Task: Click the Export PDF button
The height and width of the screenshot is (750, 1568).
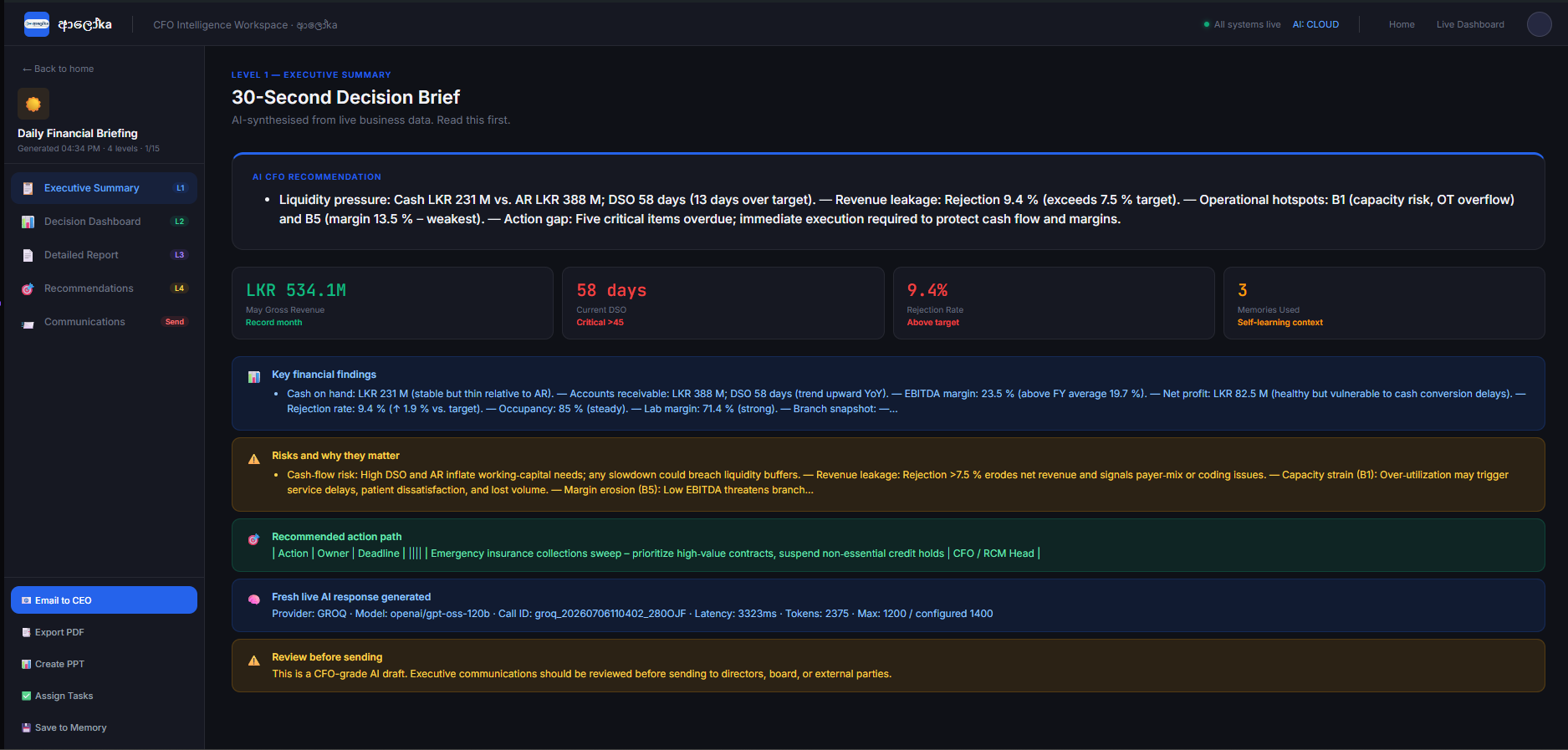Action: coord(104,632)
